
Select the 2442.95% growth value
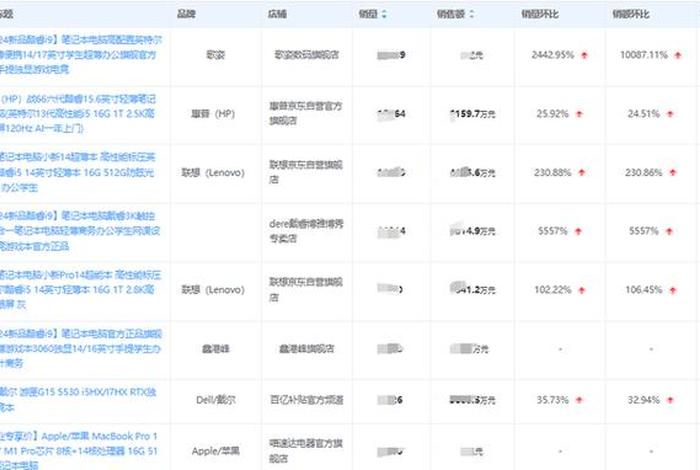[553, 55]
